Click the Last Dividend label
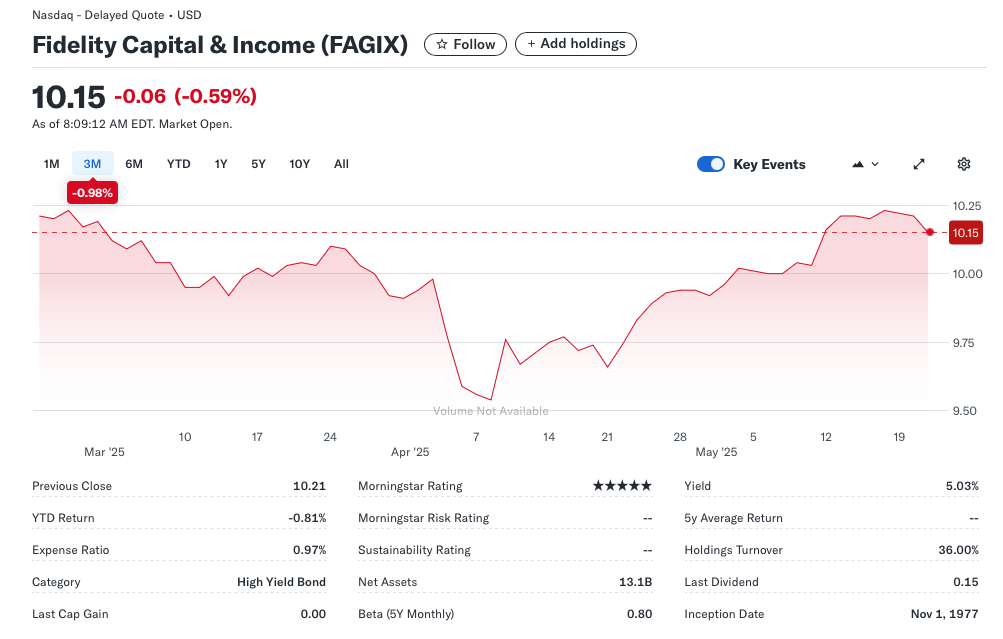This screenshot has height=639, width=1003. [722, 582]
